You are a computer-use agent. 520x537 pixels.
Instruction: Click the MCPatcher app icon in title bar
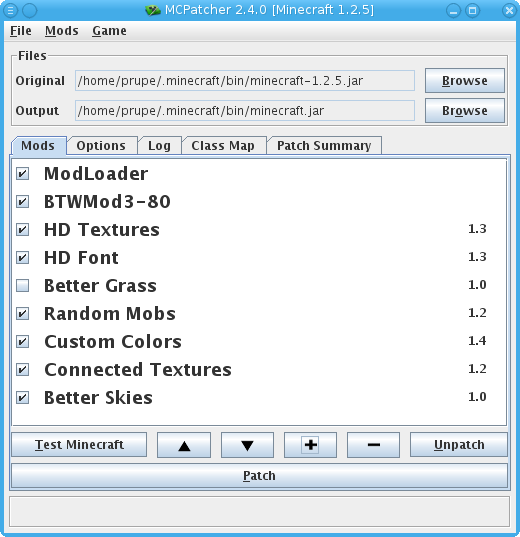tap(153, 10)
